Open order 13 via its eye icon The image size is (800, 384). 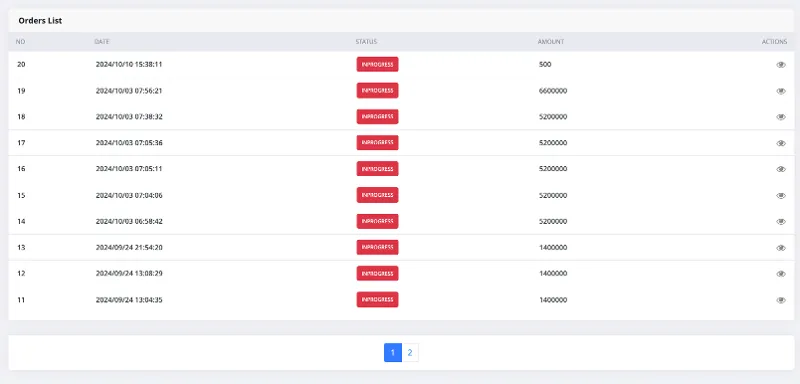coord(781,248)
